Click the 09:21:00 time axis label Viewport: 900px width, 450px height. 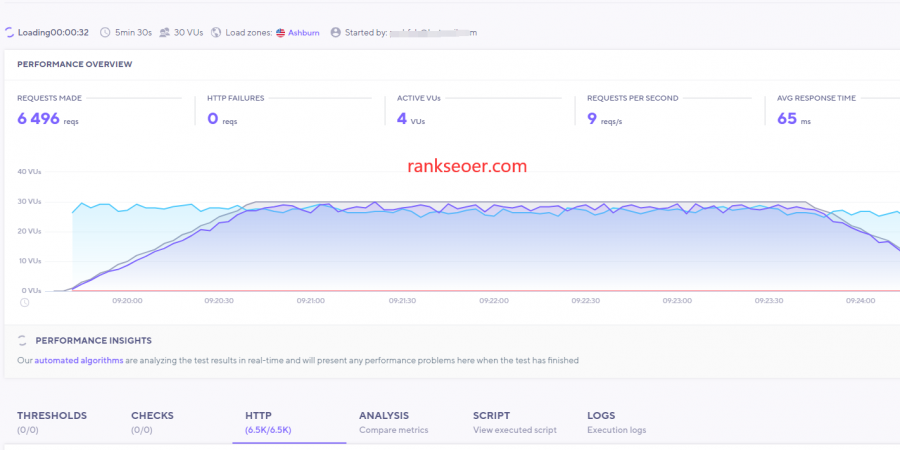point(311,300)
